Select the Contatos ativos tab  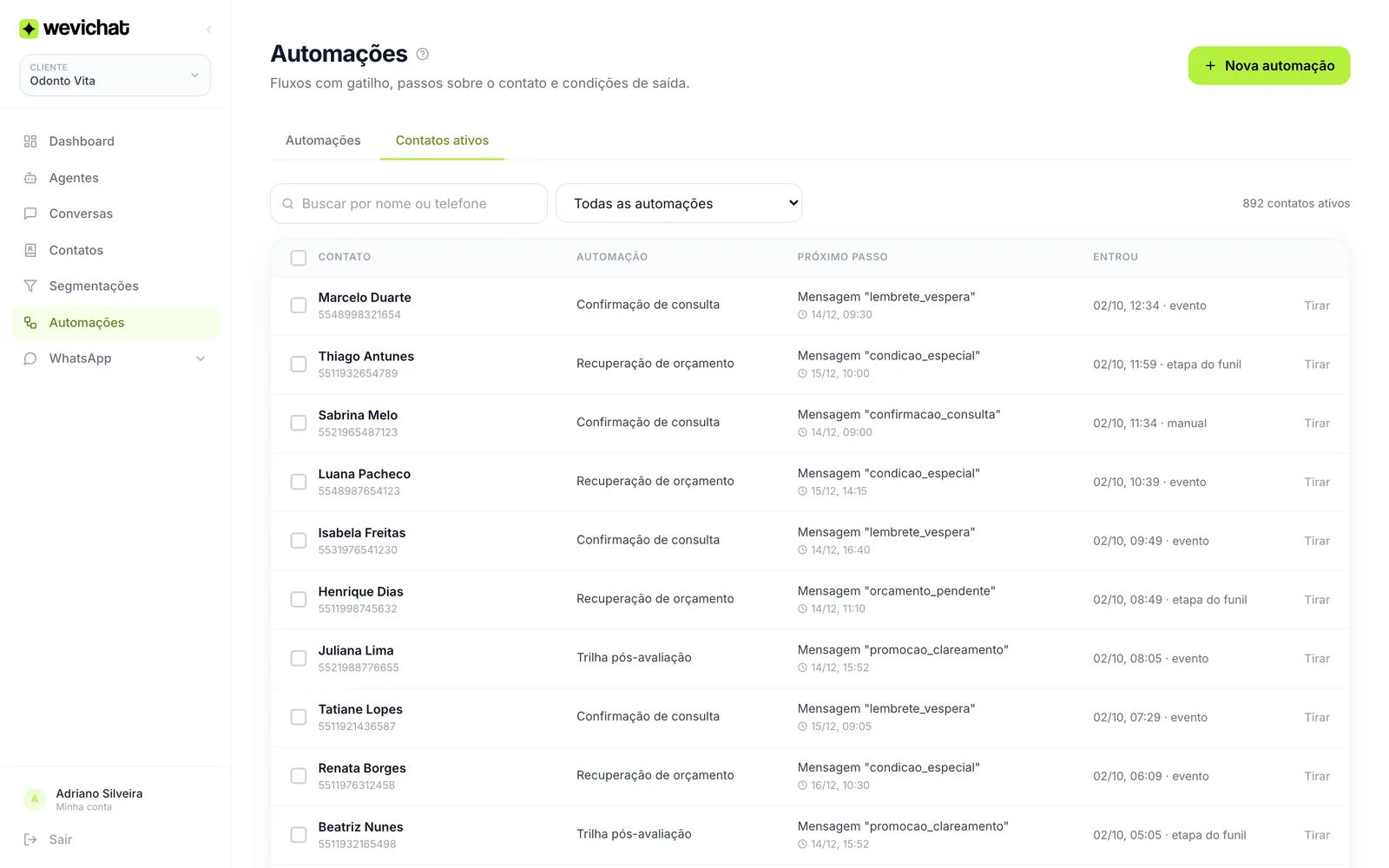442,141
